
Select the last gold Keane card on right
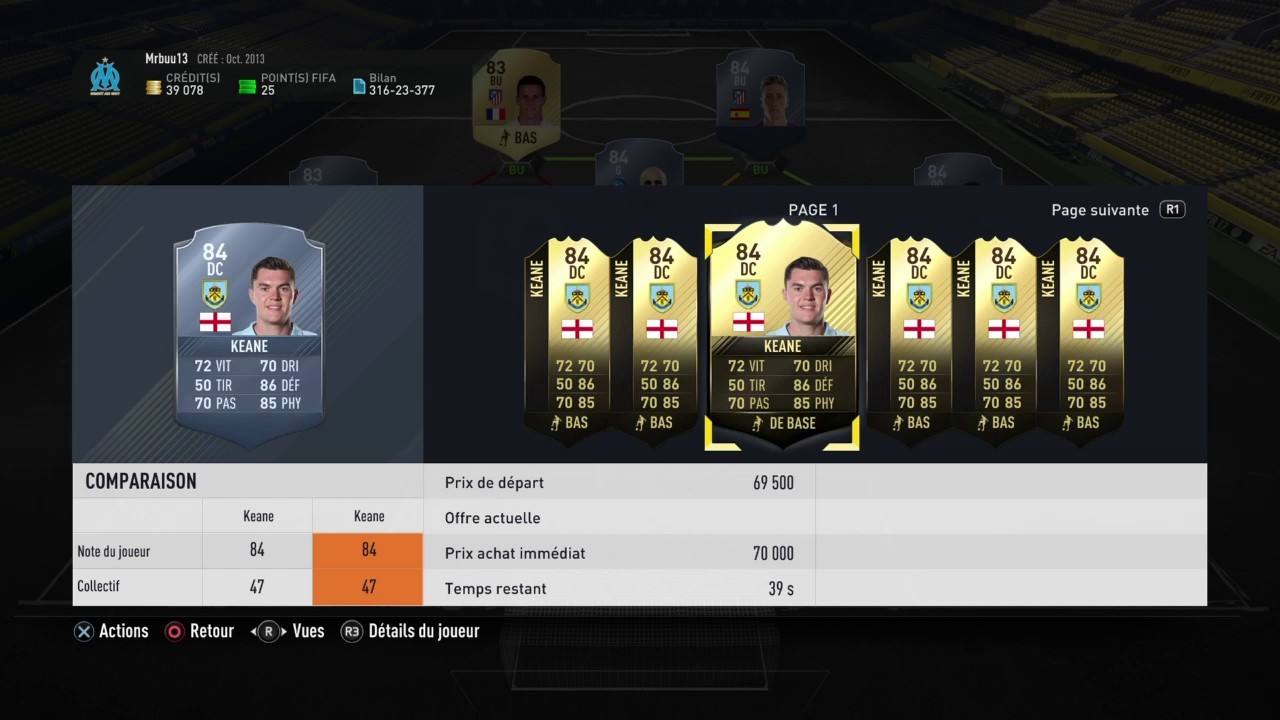point(1080,341)
